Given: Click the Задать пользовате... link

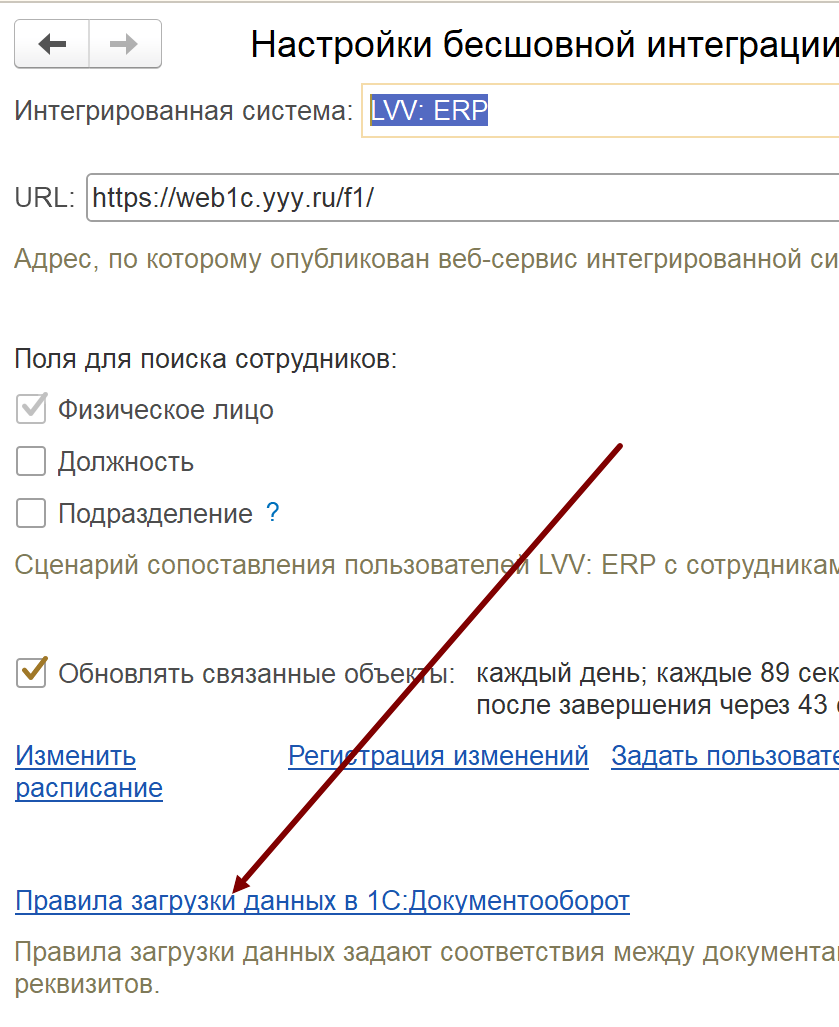Looking at the screenshot, I should [724, 756].
